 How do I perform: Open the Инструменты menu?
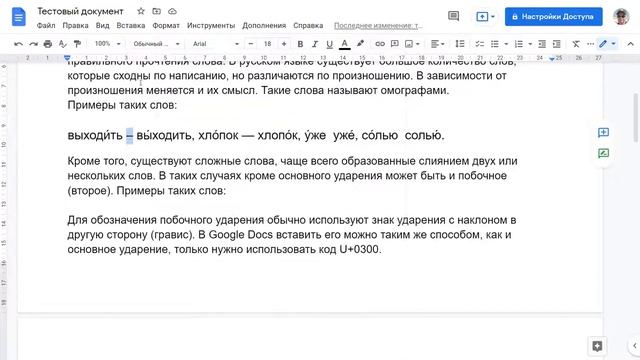pos(211,25)
